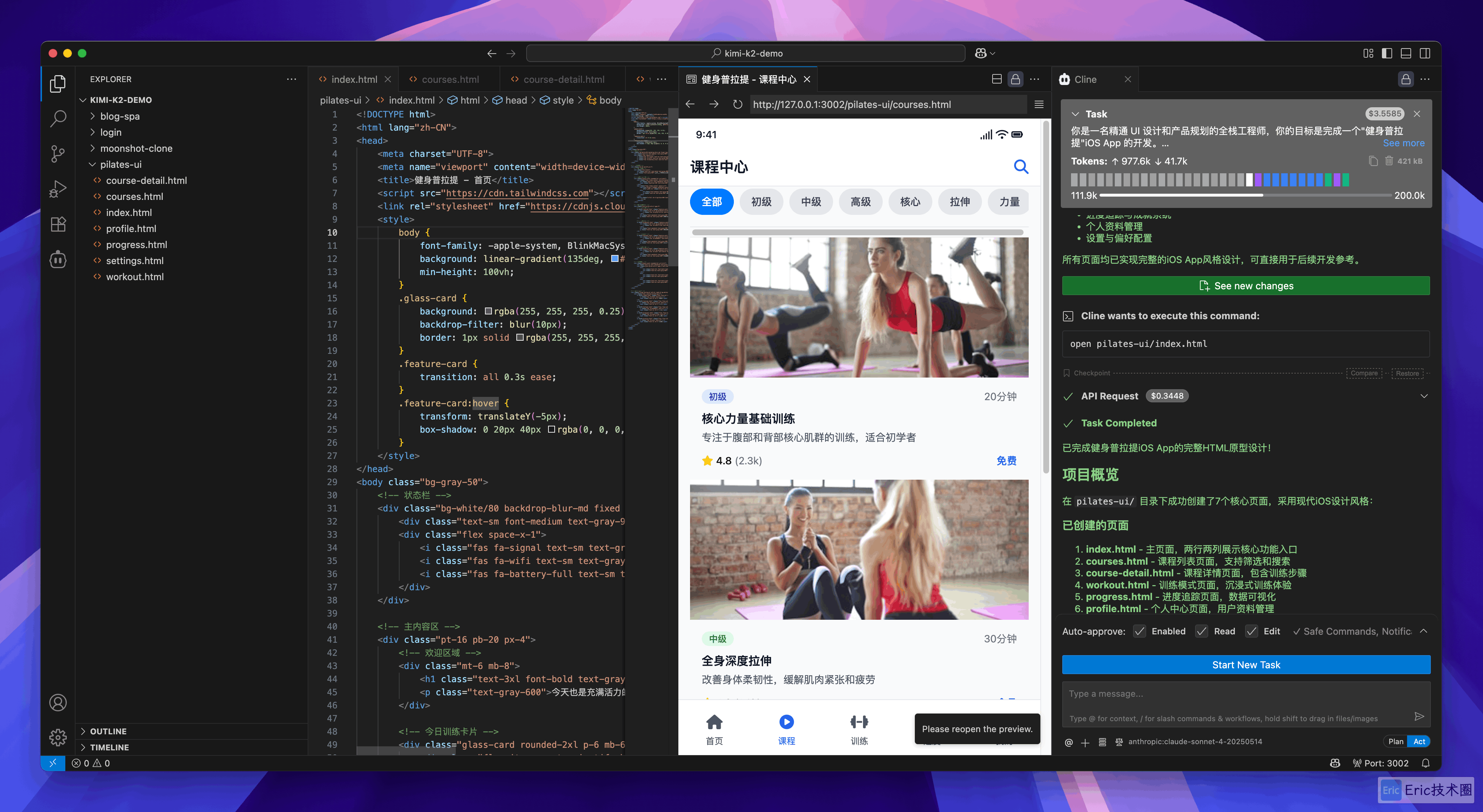The image size is (1483, 812).
Task: Toggle the Edit auto-approve checkbox
Action: [x=1252, y=631]
